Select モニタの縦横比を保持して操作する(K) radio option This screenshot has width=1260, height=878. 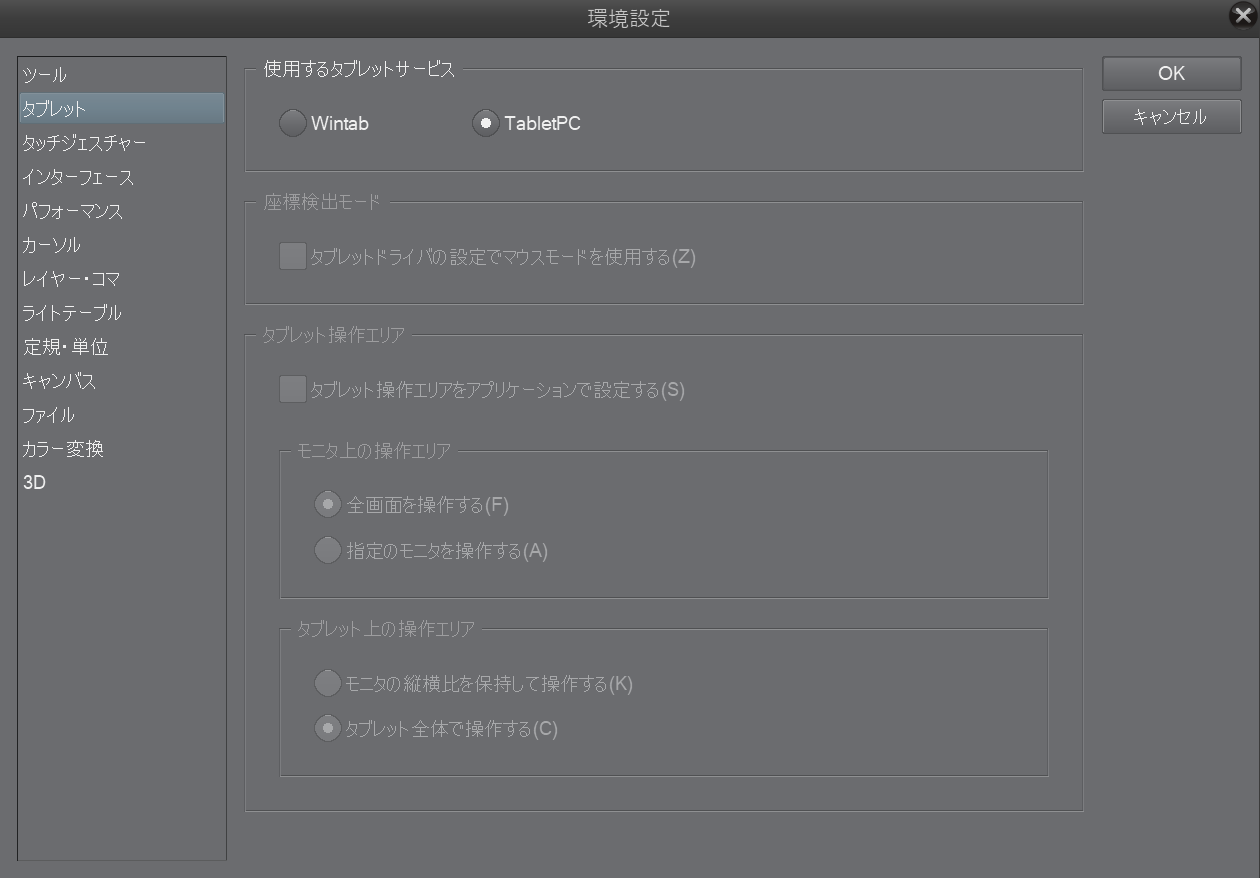pyautogui.click(x=328, y=684)
